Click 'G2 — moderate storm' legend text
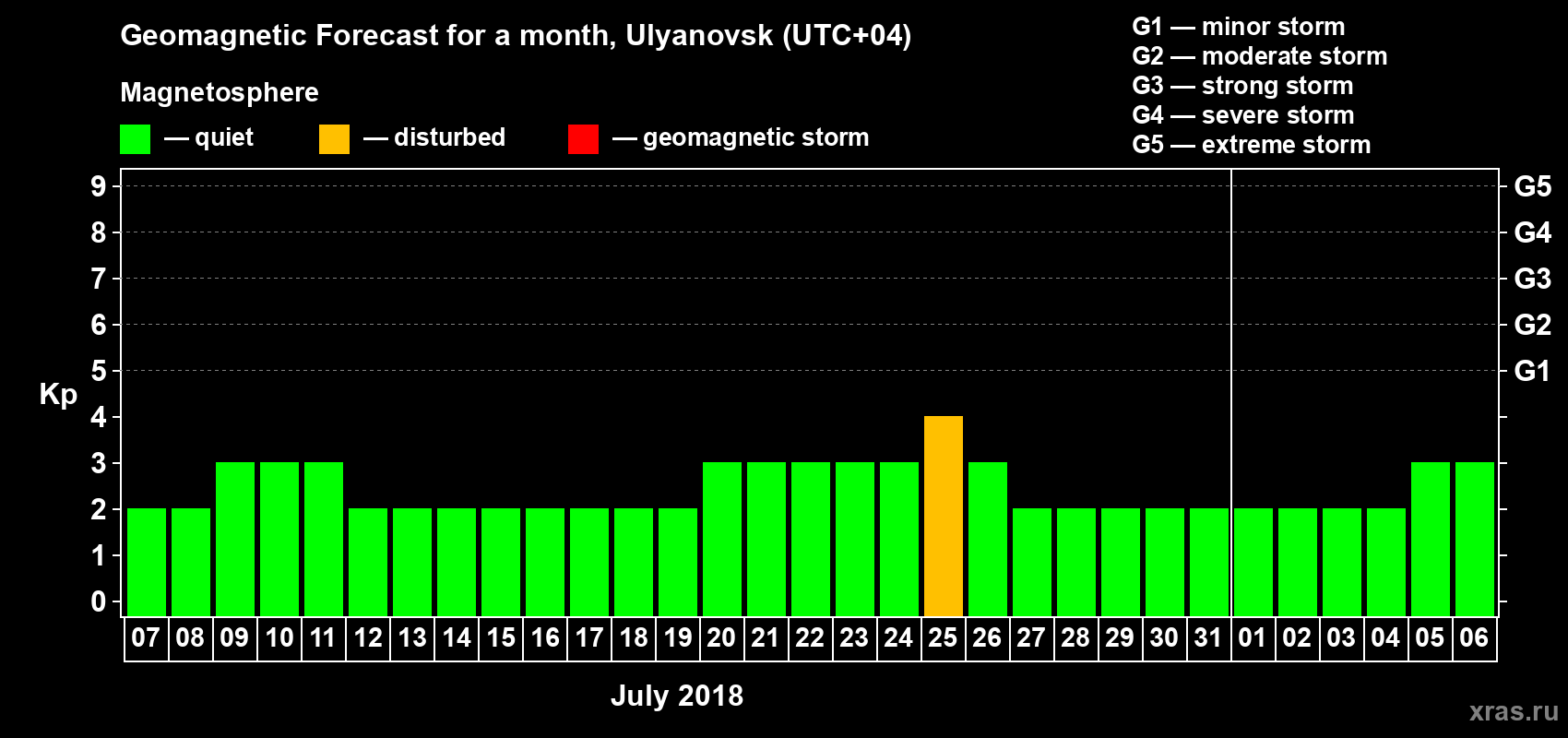This screenshot has width=1568, height=738. tap(1260, 56)
